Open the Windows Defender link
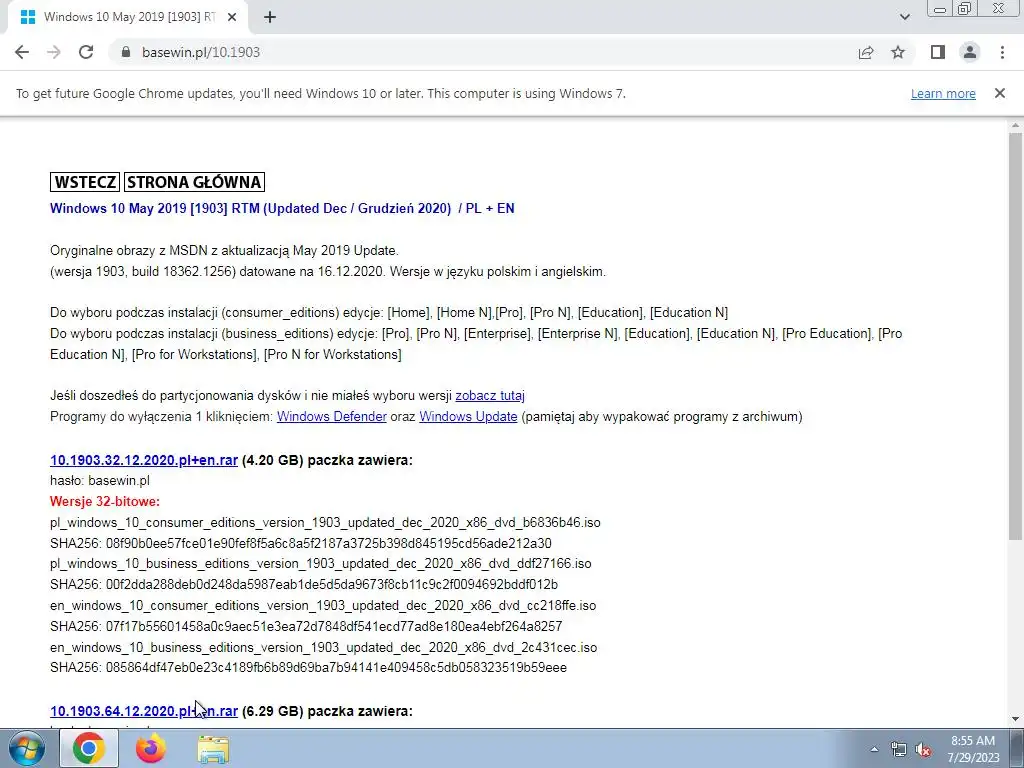This screenshot has height=768, width=1024. pyautogui.click(x=332, y=417)
